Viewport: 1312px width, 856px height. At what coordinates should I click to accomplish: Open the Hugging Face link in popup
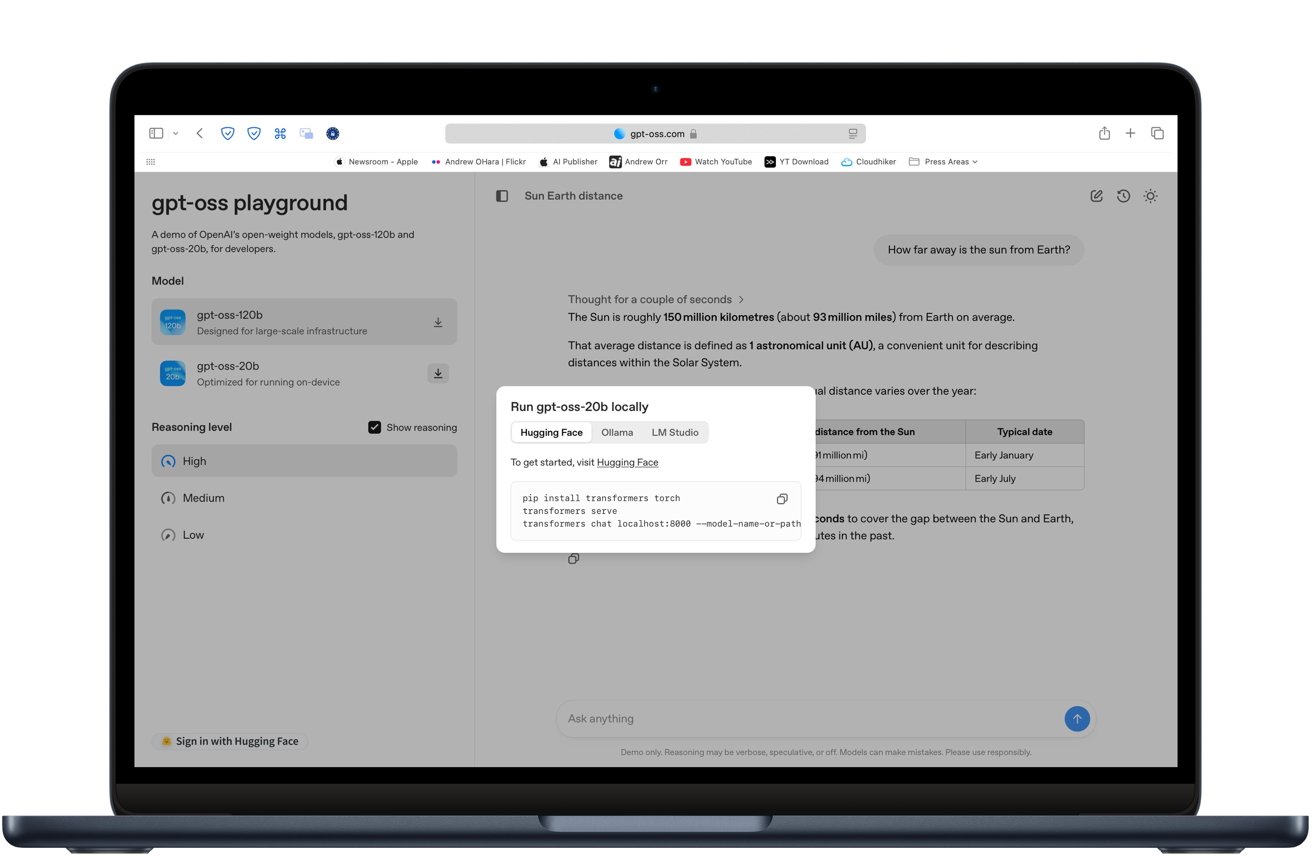(x=627, y=462)
